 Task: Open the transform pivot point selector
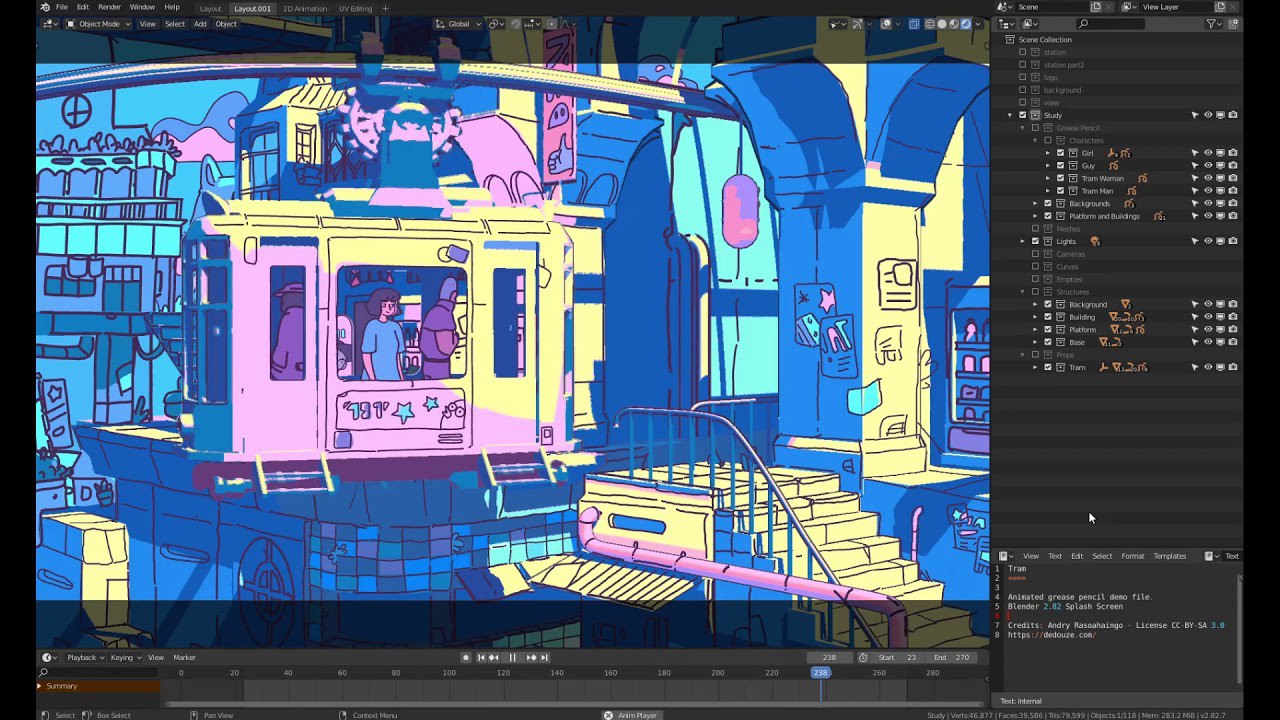point(497,24)
